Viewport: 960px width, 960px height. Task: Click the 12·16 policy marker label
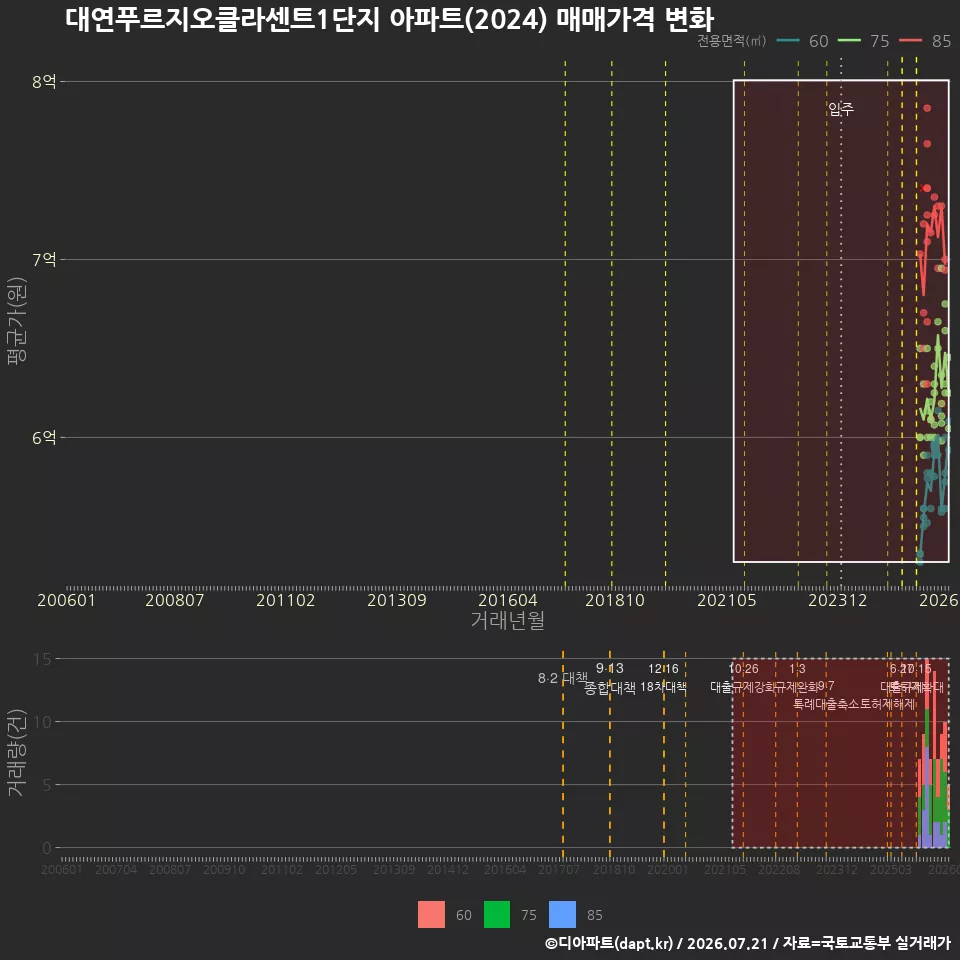[664, 669]
